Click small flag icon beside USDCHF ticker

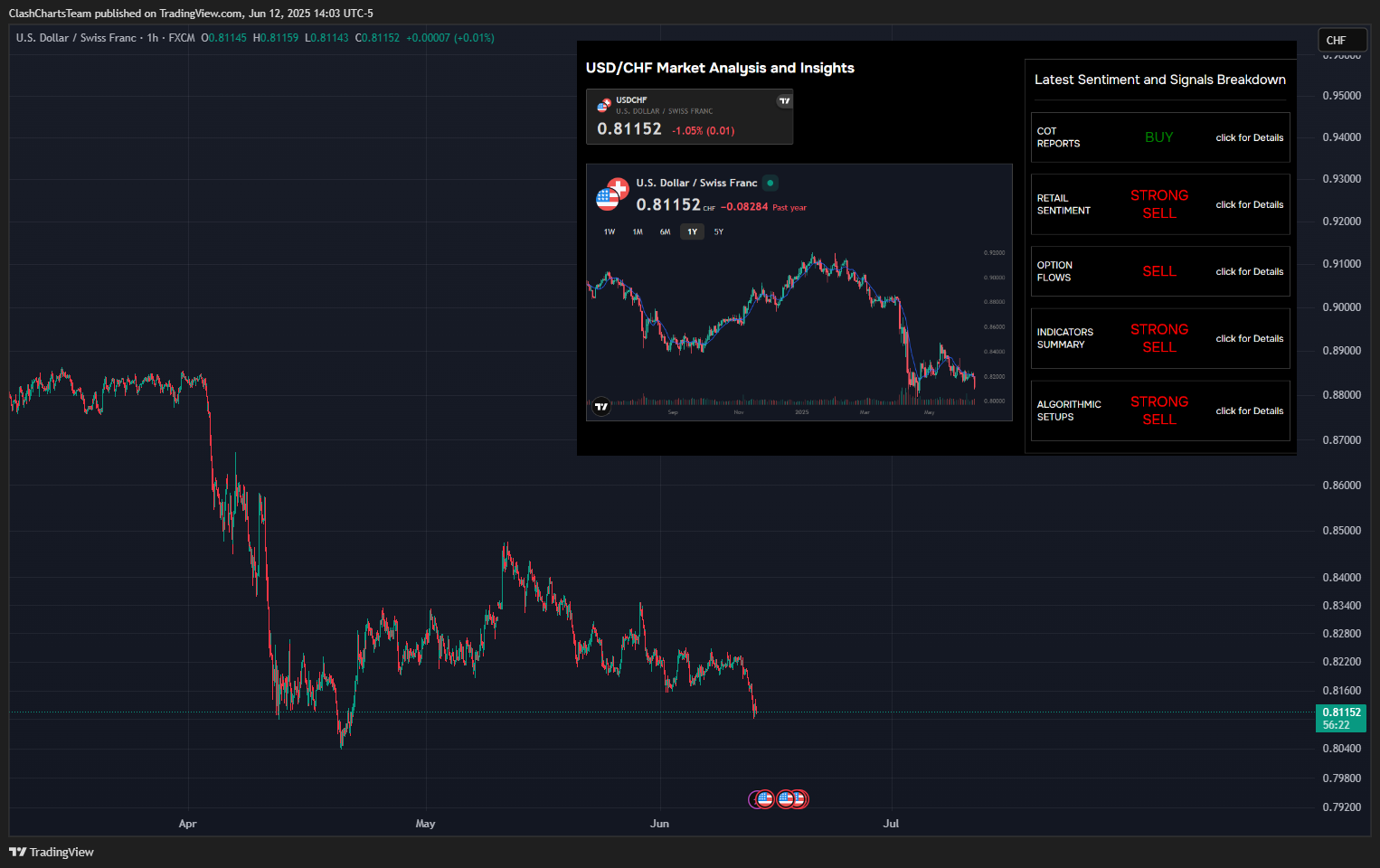(603, 106)
